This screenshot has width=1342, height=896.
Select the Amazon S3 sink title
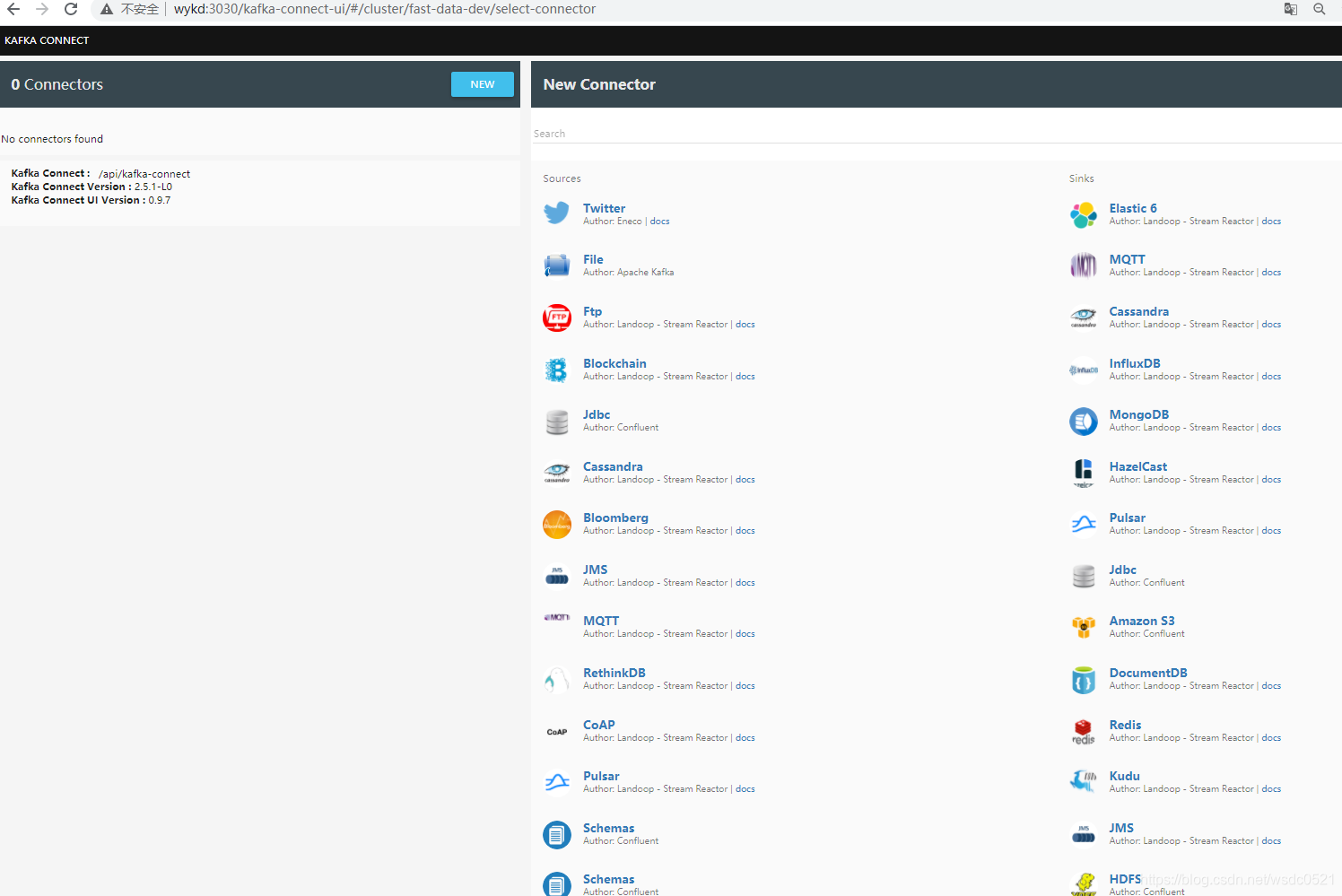coord(1142,621)
